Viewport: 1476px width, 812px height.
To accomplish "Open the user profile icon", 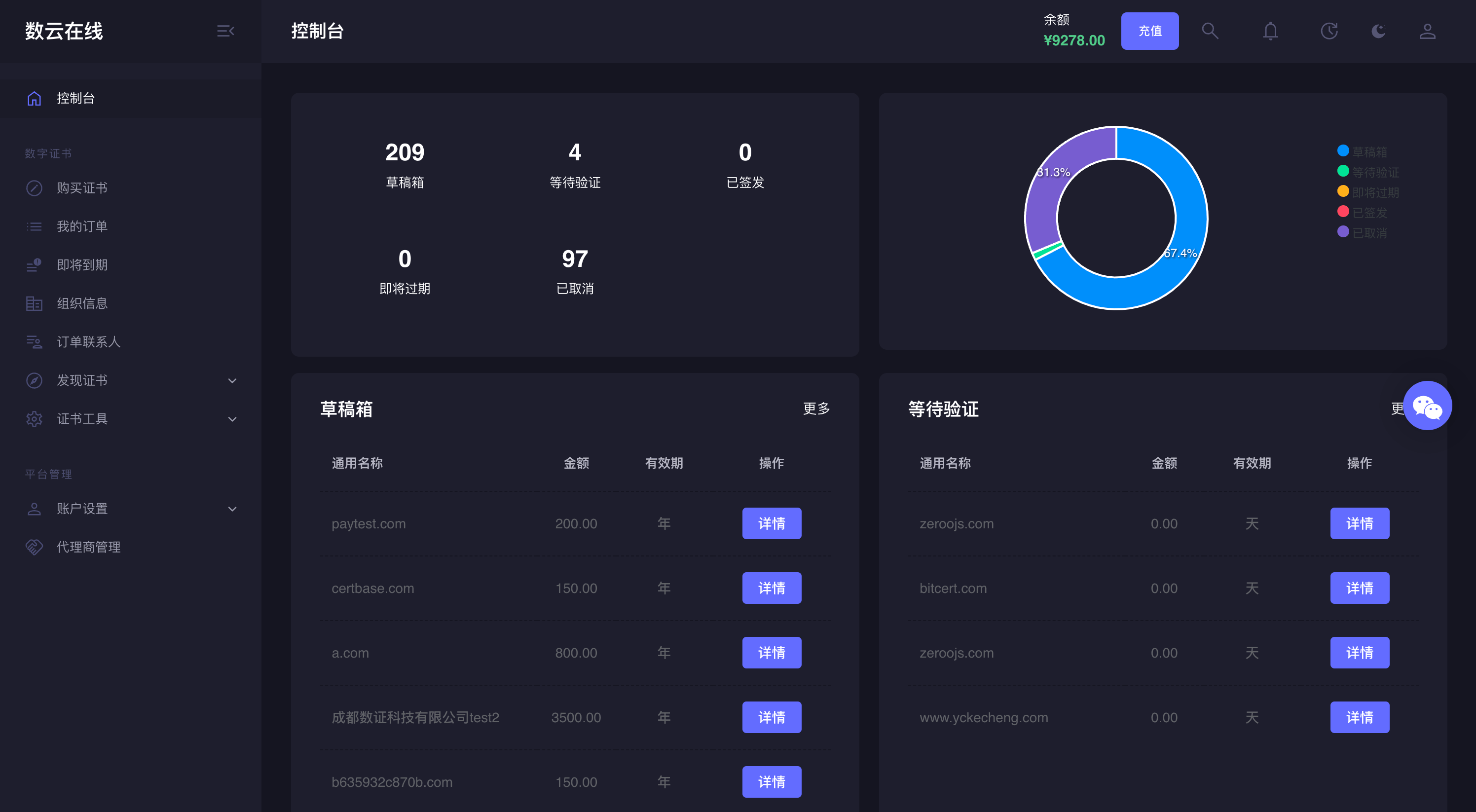I will coord(1427,31).
